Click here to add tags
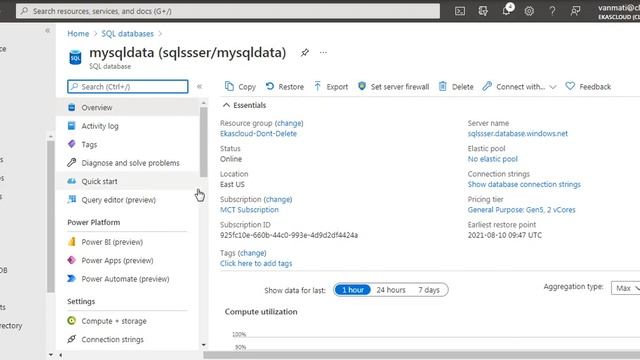This screenshot has height=360, width=640. click(256, 263)
